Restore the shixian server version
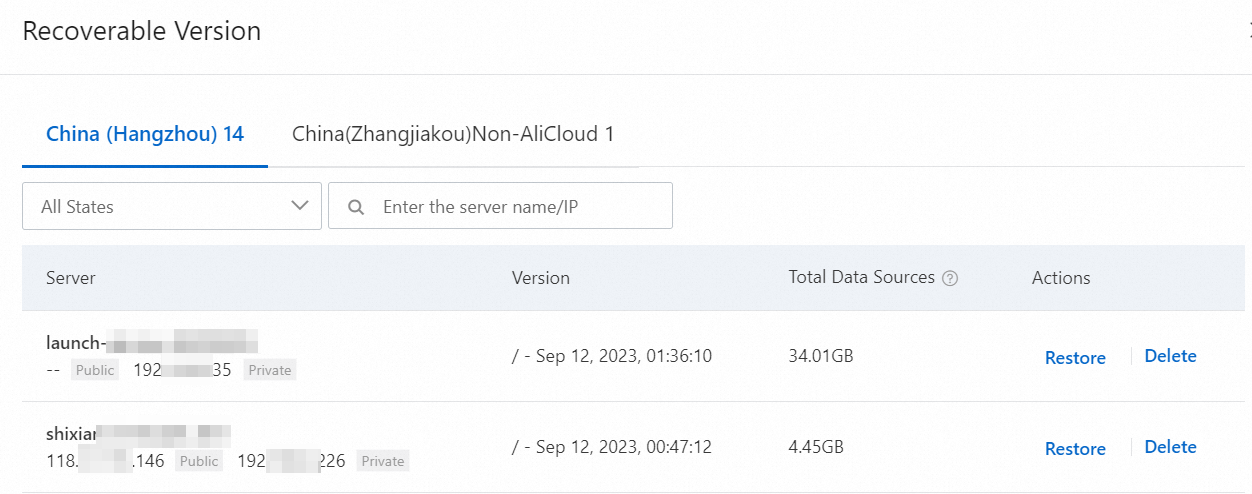The height and width of the screenshot is (494, 1252). coord(1075,448)
